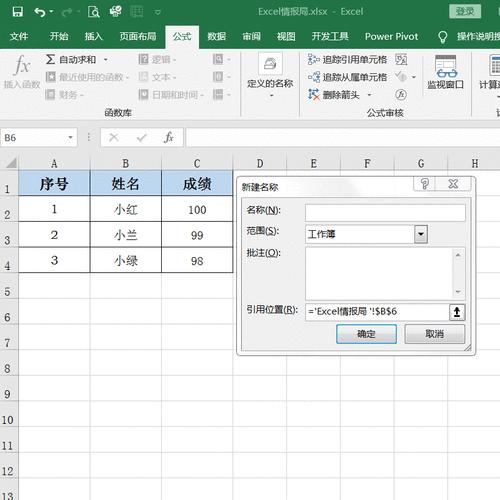Switch to the Page Layout tab

tap(138, 36)
